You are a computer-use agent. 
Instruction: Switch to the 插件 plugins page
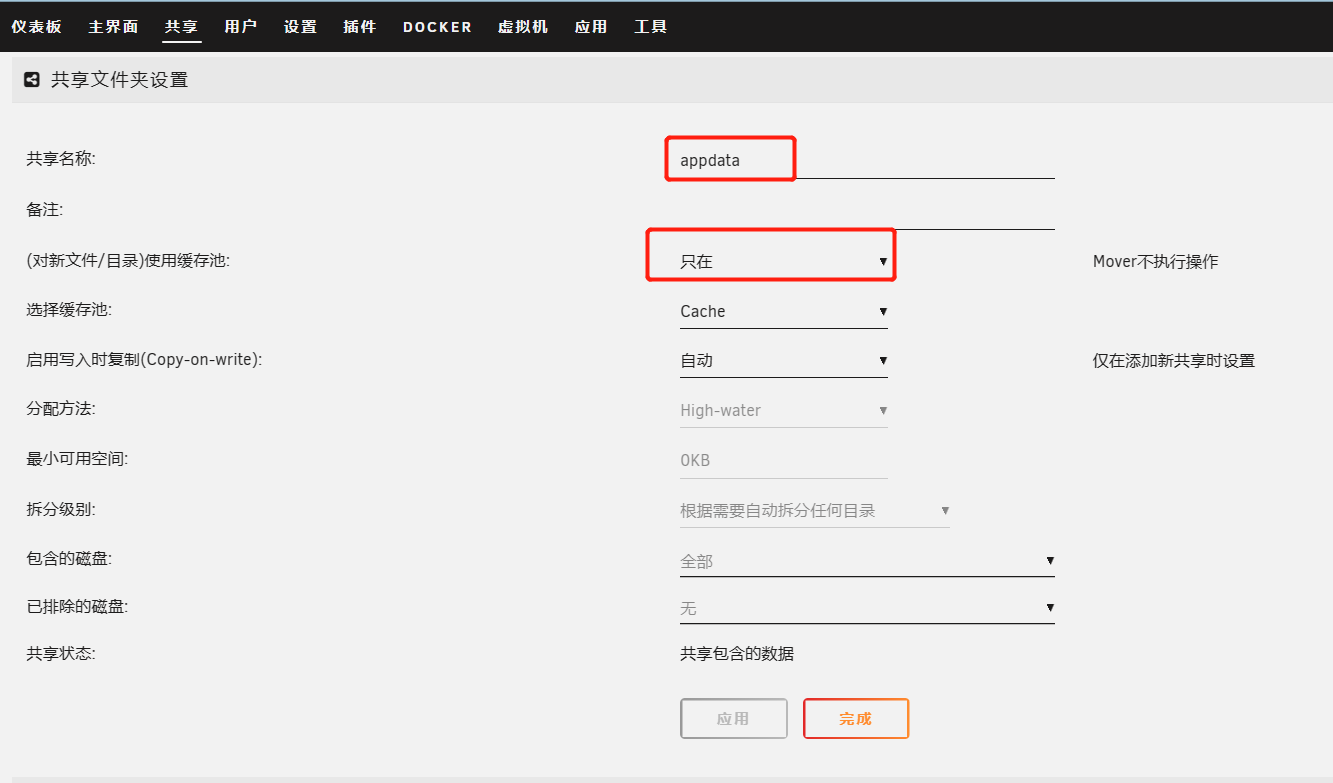pyautogui.click(x=360, y=27)
